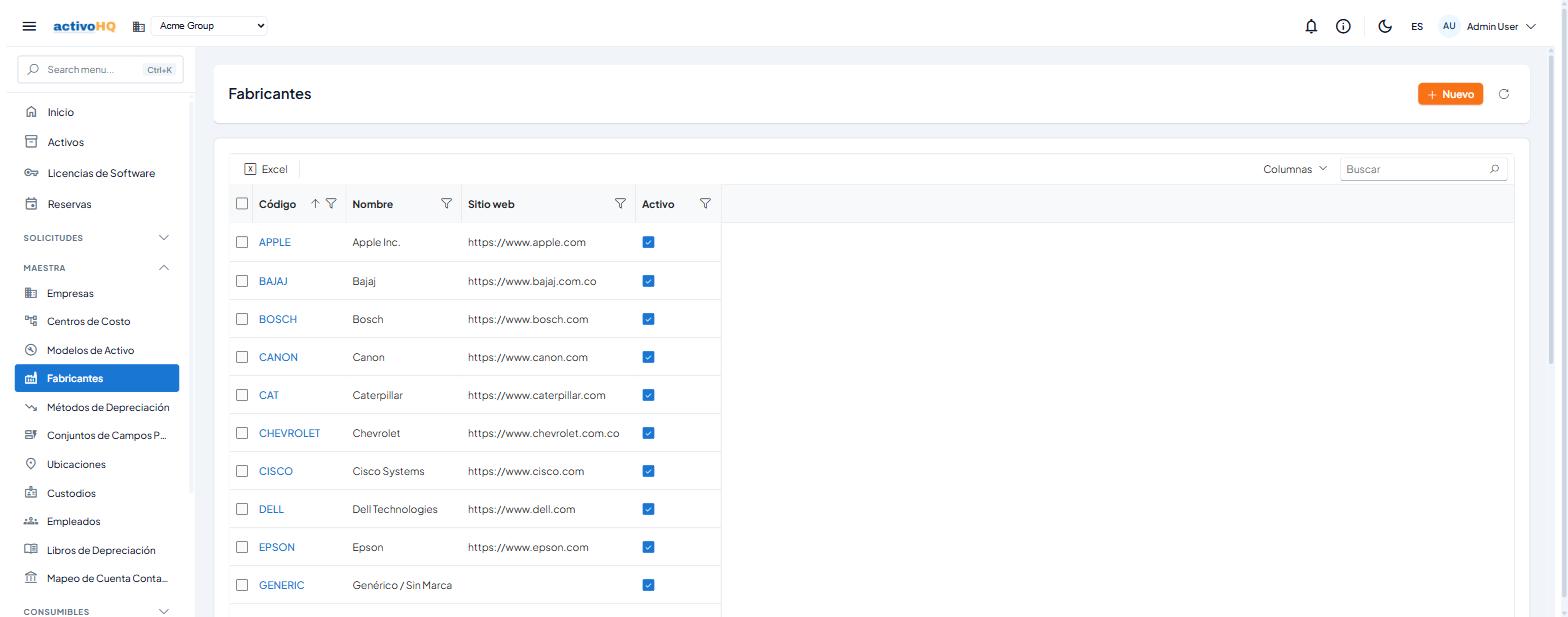Open filter for Nombre column
Screen dimensions: 1568x617
point(446,204)
